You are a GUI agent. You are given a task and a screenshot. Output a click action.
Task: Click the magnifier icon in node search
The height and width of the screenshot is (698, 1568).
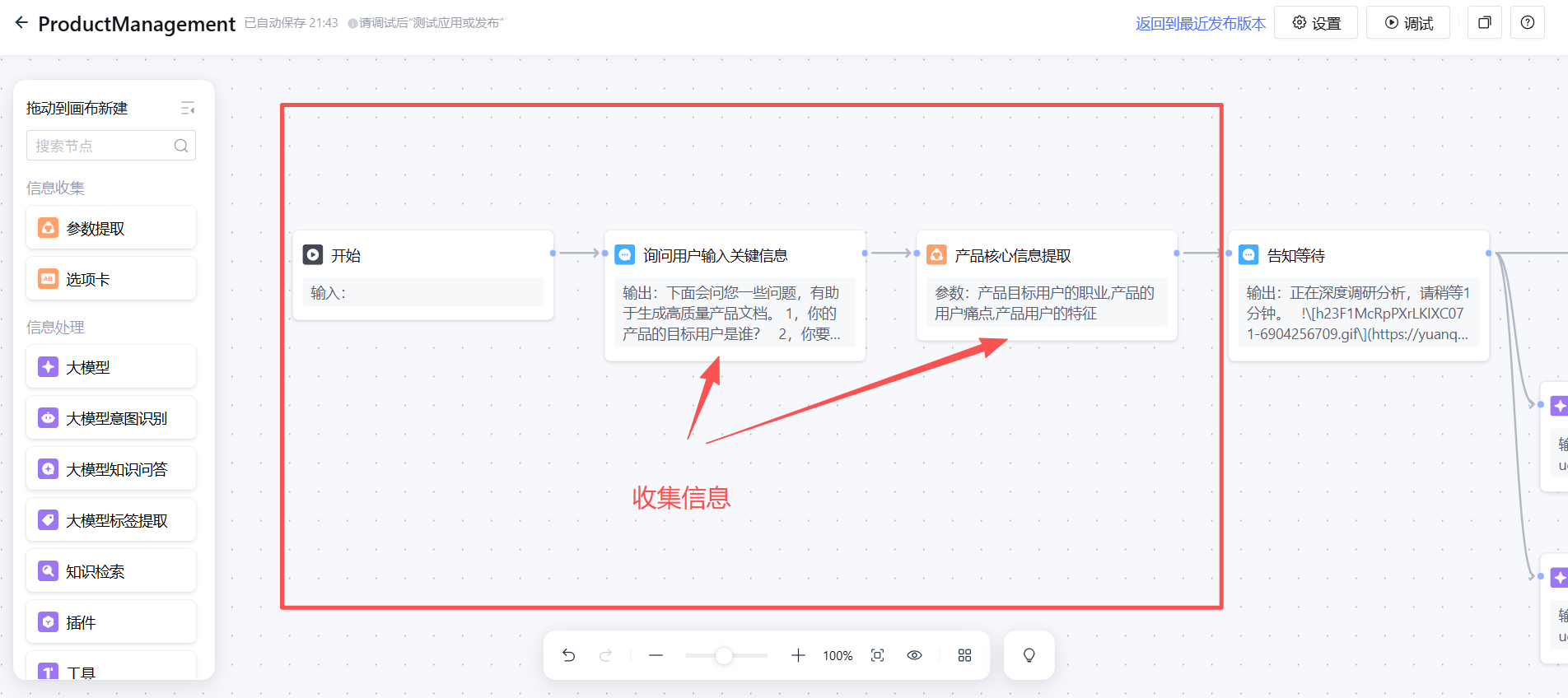(x=181, y=146)
